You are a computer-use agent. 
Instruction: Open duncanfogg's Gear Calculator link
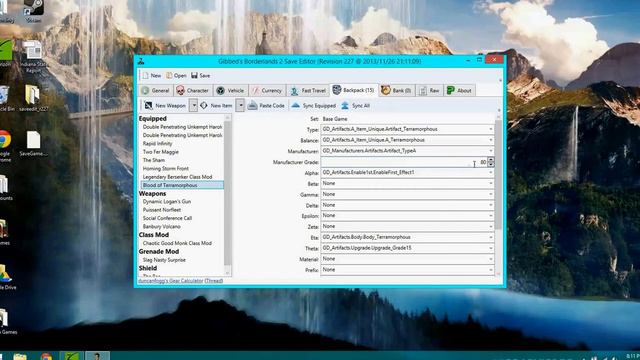[170, 281]
